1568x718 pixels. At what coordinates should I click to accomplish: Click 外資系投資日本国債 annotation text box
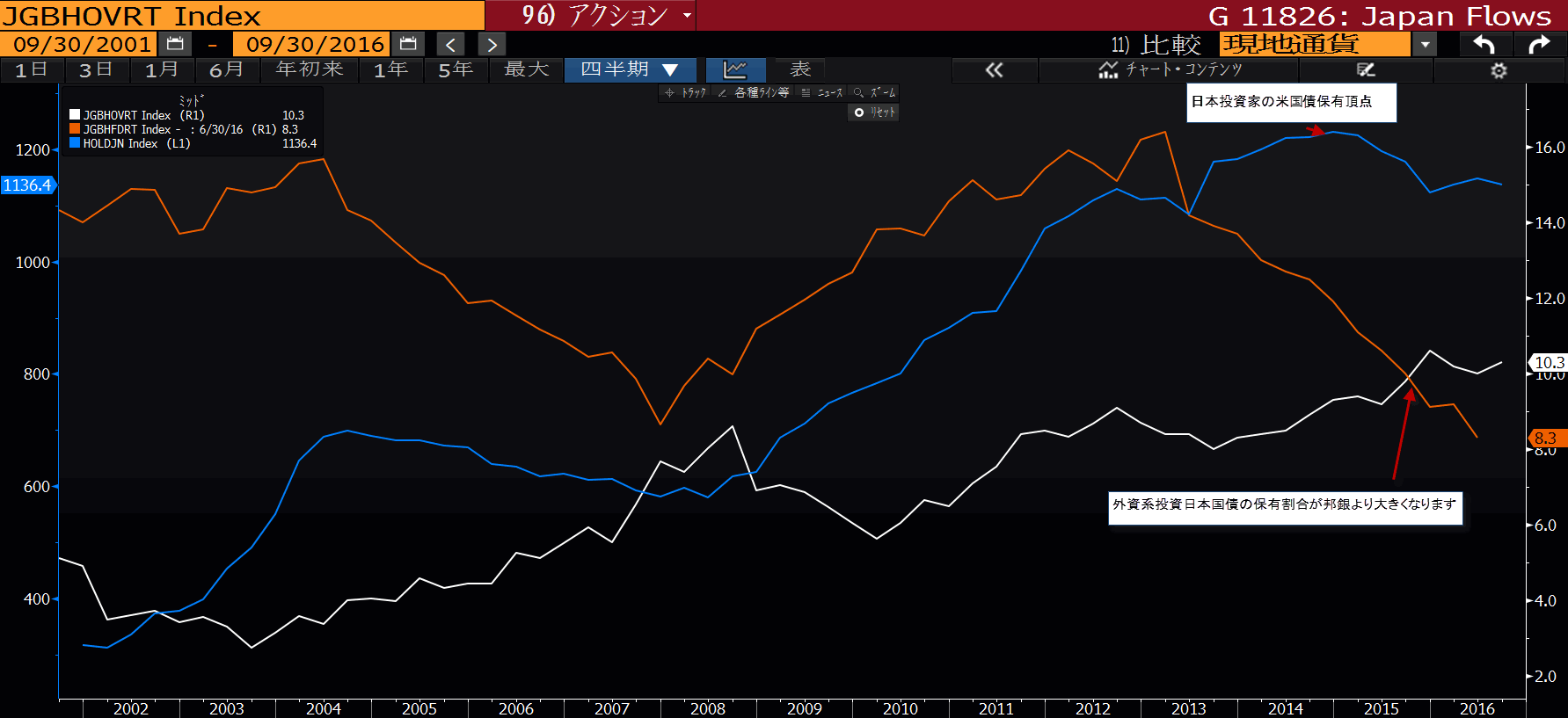[1285, 507]
